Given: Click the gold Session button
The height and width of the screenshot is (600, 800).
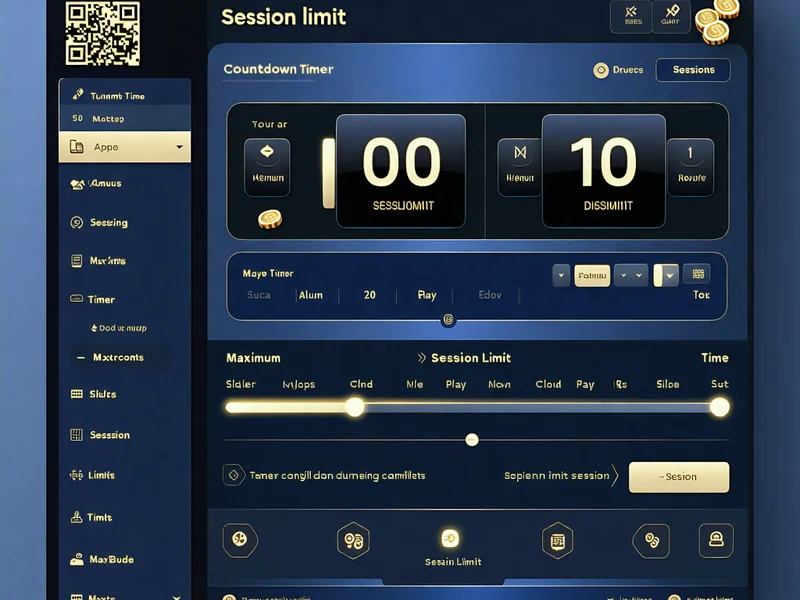Looking at the screenshot, I should (x=679, y=477).
